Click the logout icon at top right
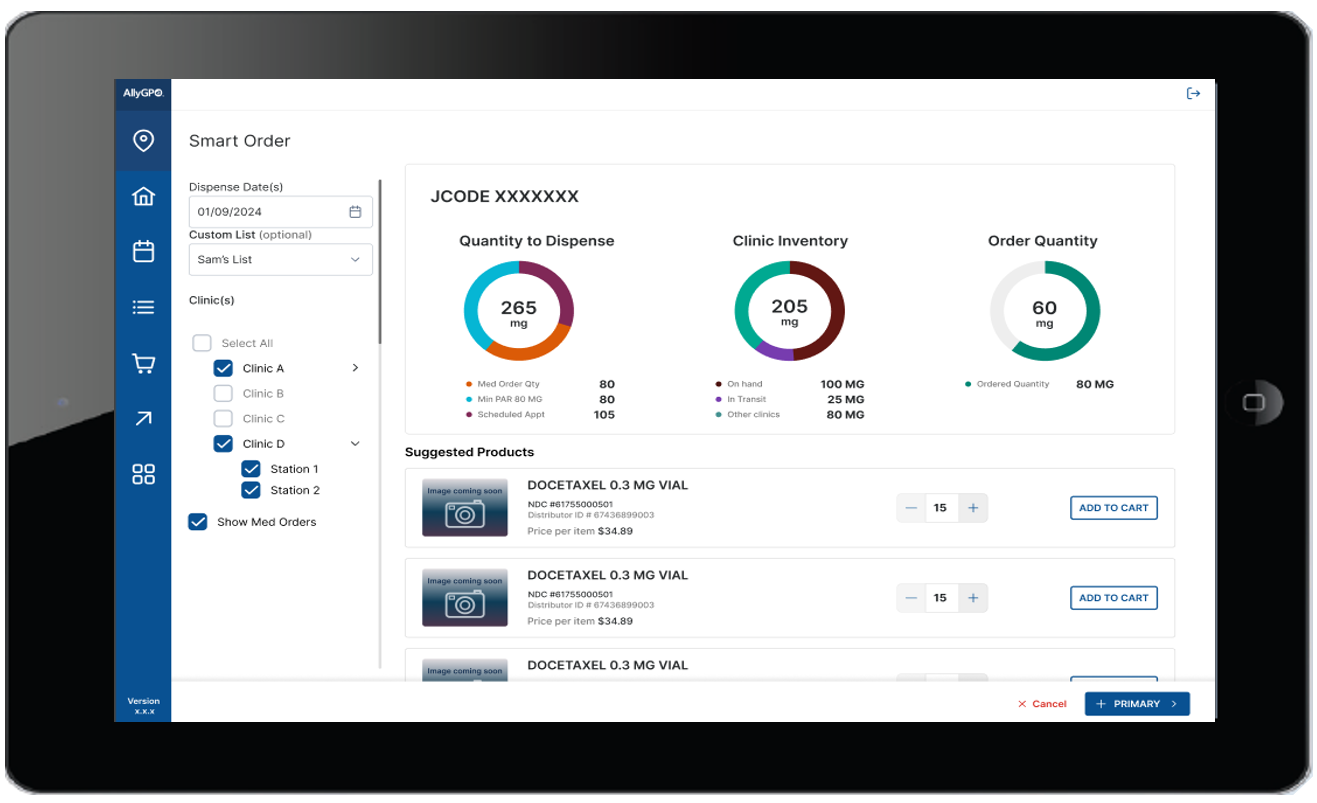1317x803 pixels. tap(1193, 94)
